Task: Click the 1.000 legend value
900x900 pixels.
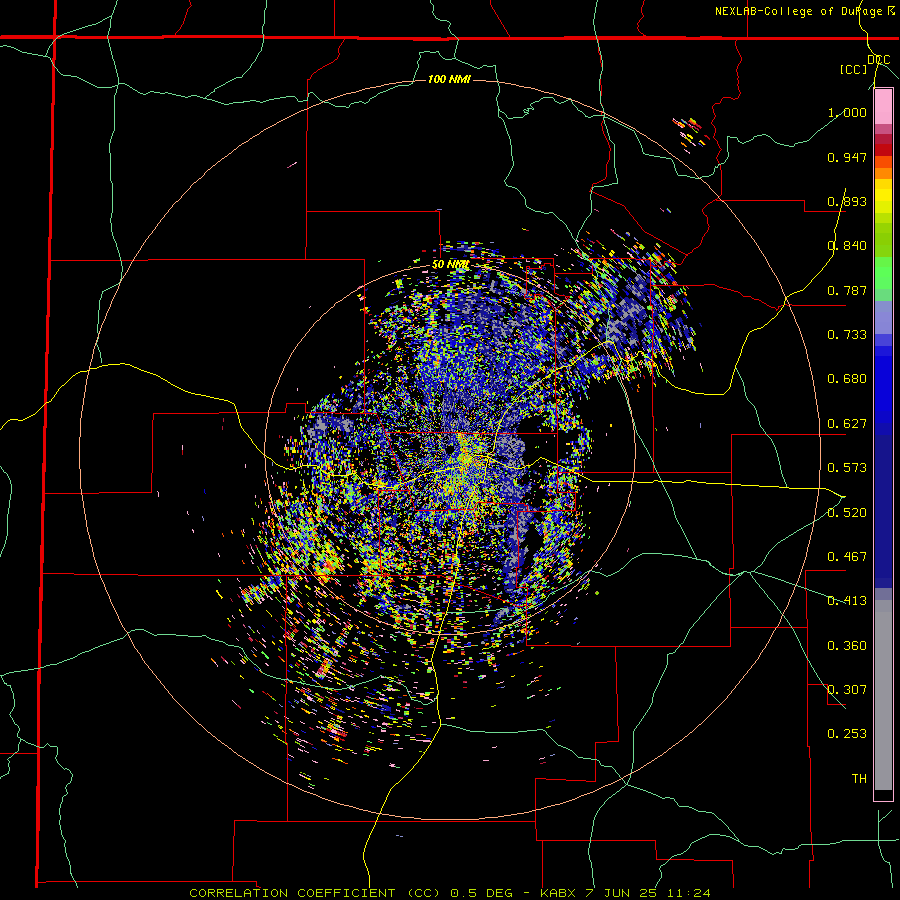Action: coord(847,112)
